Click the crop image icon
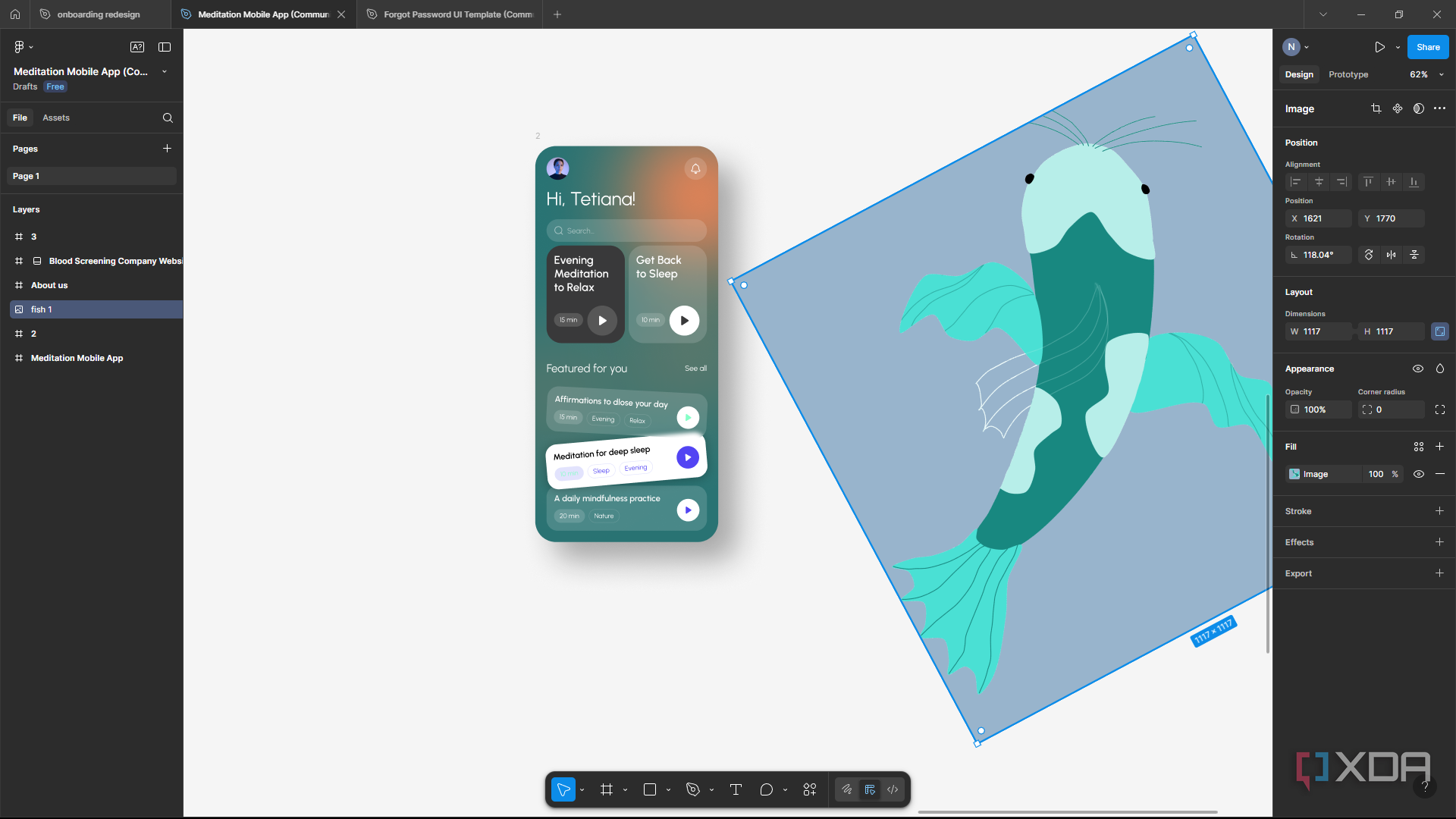This screenshot has height=819, width=1456. pyautogui.click(x=1376, y=108)
